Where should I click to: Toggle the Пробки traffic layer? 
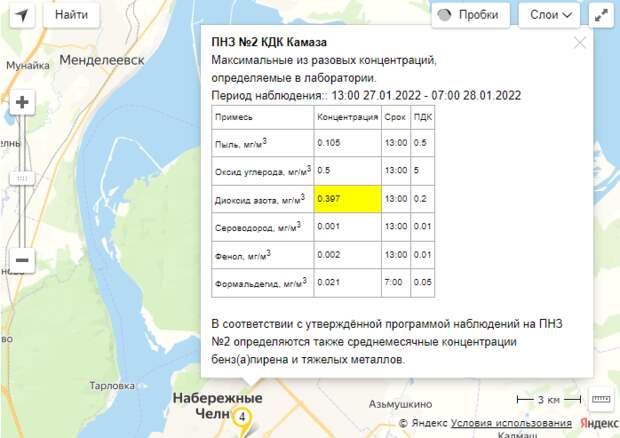[471, 15]
